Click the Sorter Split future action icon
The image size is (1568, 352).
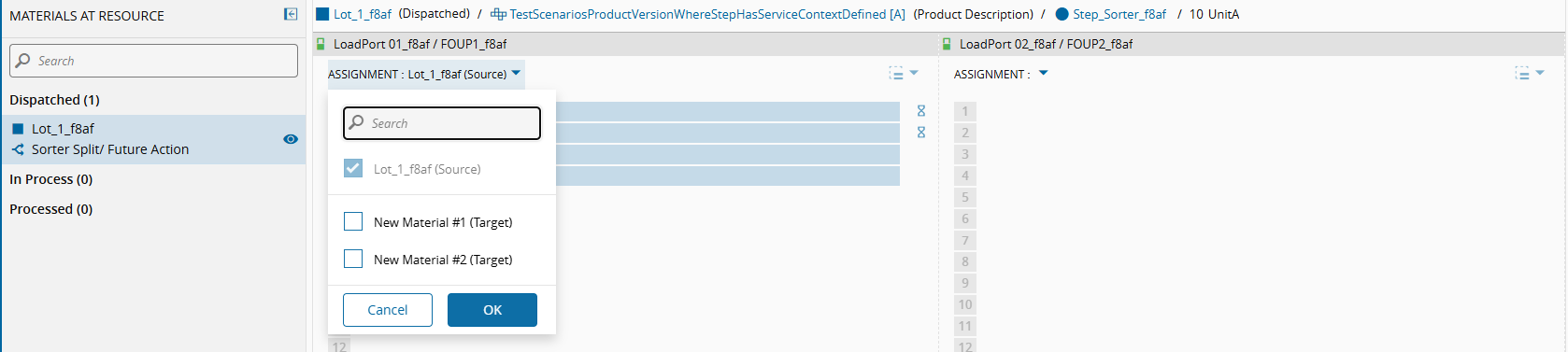click(x=18, y=149)
